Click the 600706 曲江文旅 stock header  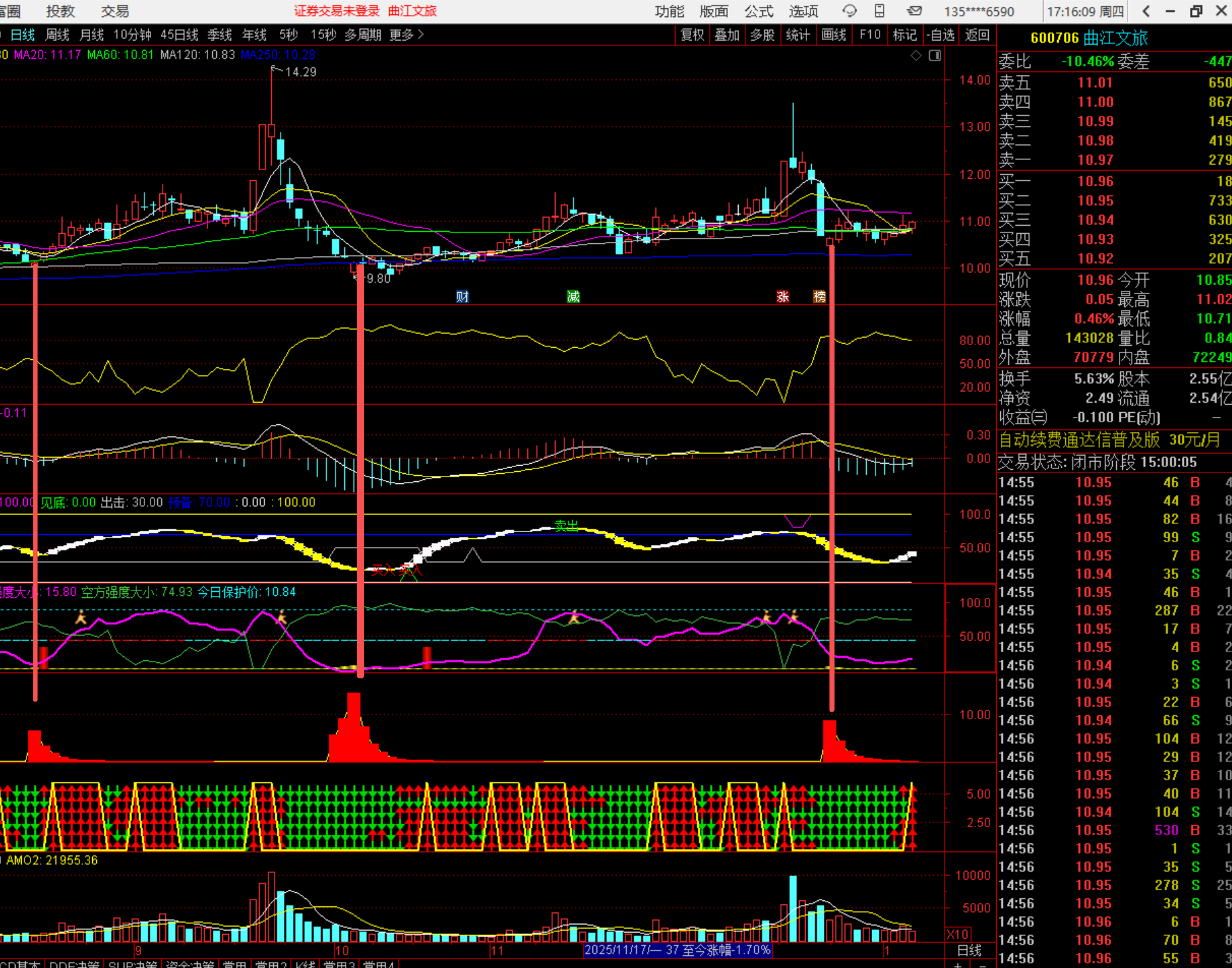(1089, 38)
